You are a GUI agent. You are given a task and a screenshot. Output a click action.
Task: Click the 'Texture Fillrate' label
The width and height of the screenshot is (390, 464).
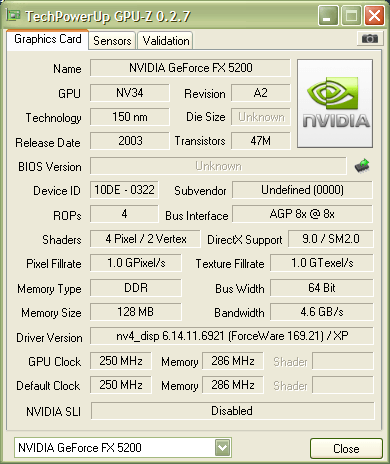[x=230, y=264]
